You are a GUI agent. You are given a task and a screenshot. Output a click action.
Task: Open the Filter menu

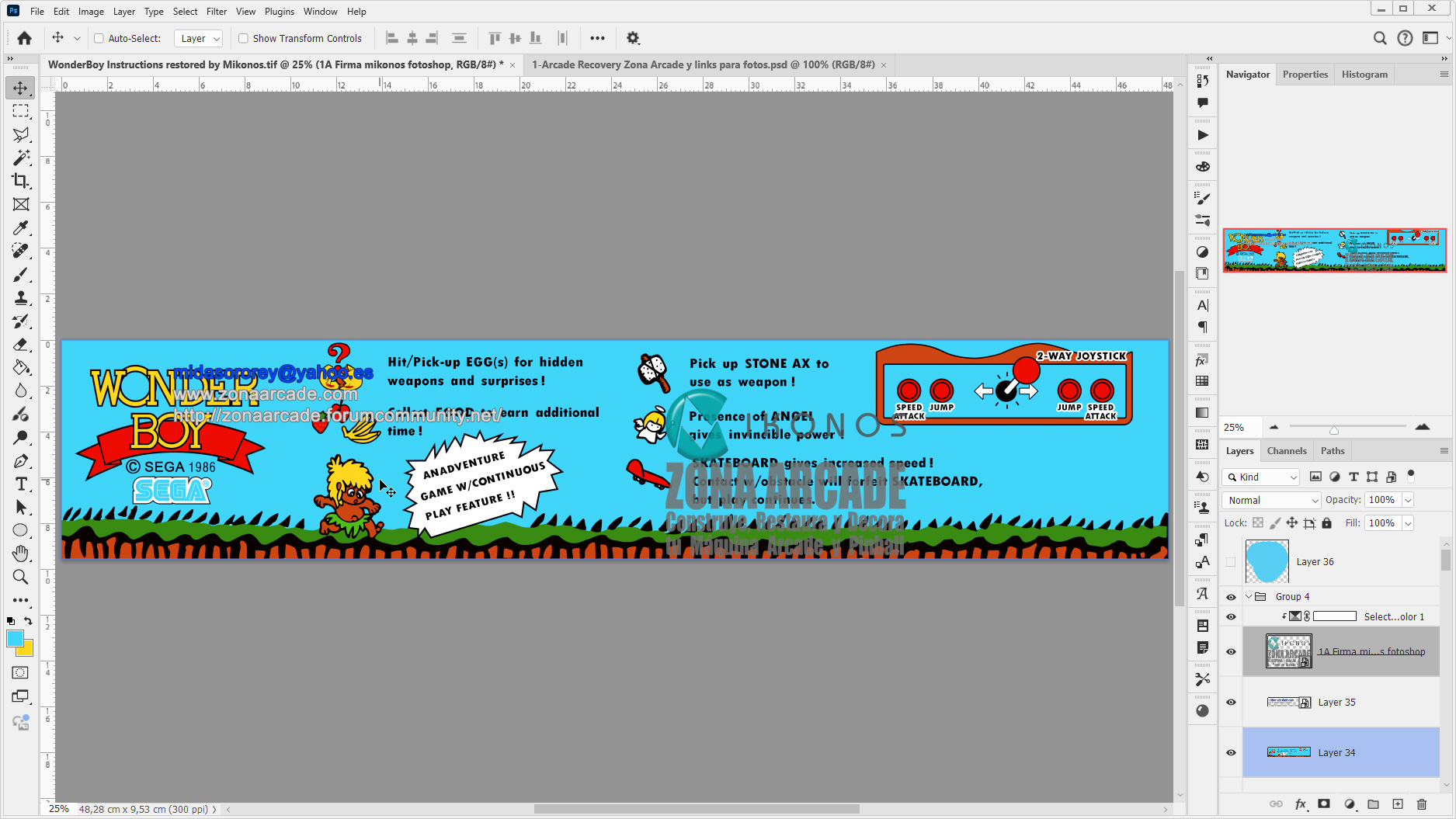(217, 12)
